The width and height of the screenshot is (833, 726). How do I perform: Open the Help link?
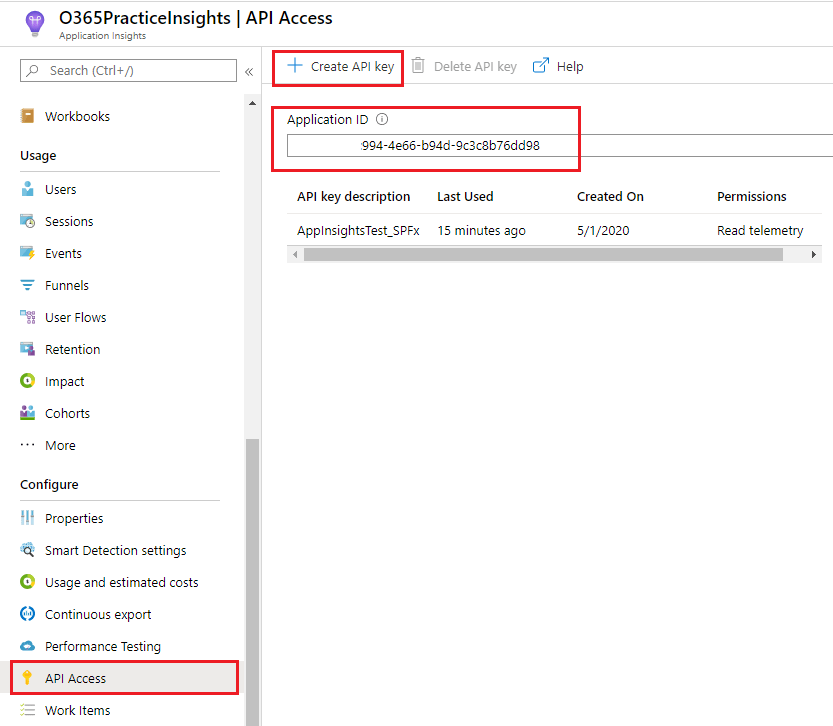pyautogui.click(x=558, y=67)
